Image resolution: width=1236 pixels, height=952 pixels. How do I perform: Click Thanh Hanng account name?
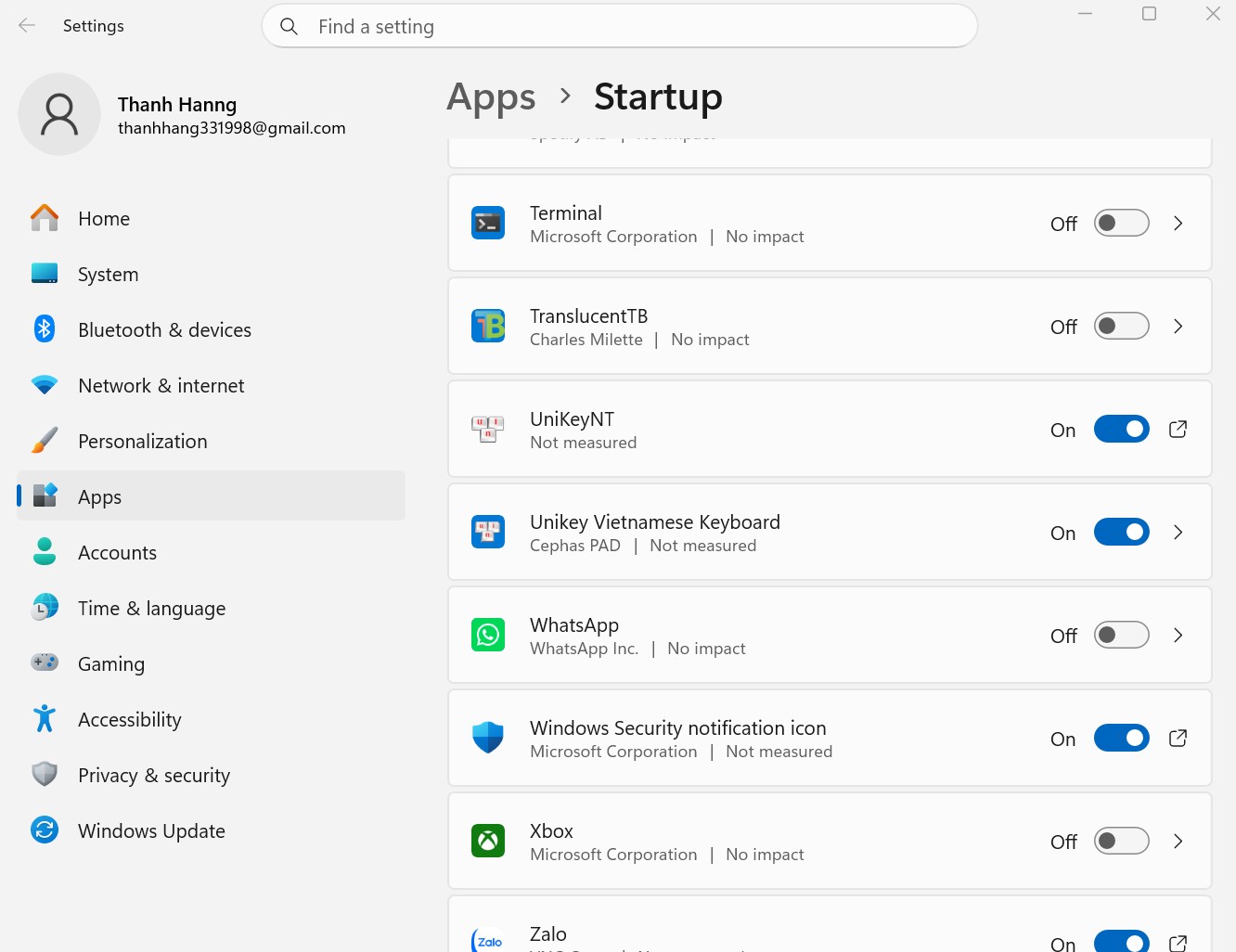click(177, 104)
